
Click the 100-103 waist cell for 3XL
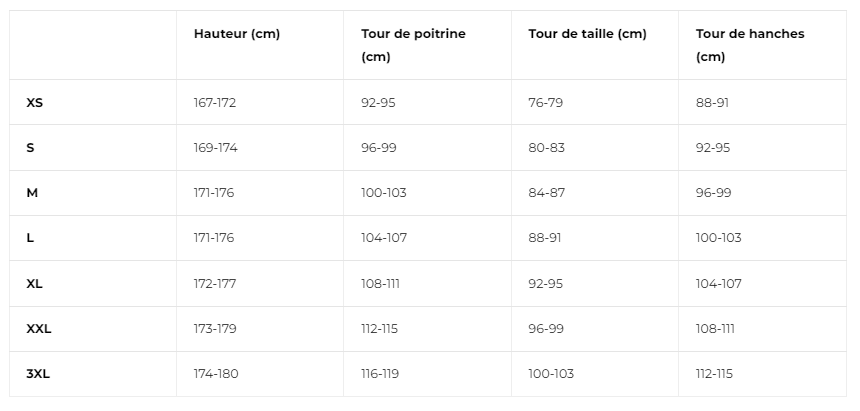551,374
